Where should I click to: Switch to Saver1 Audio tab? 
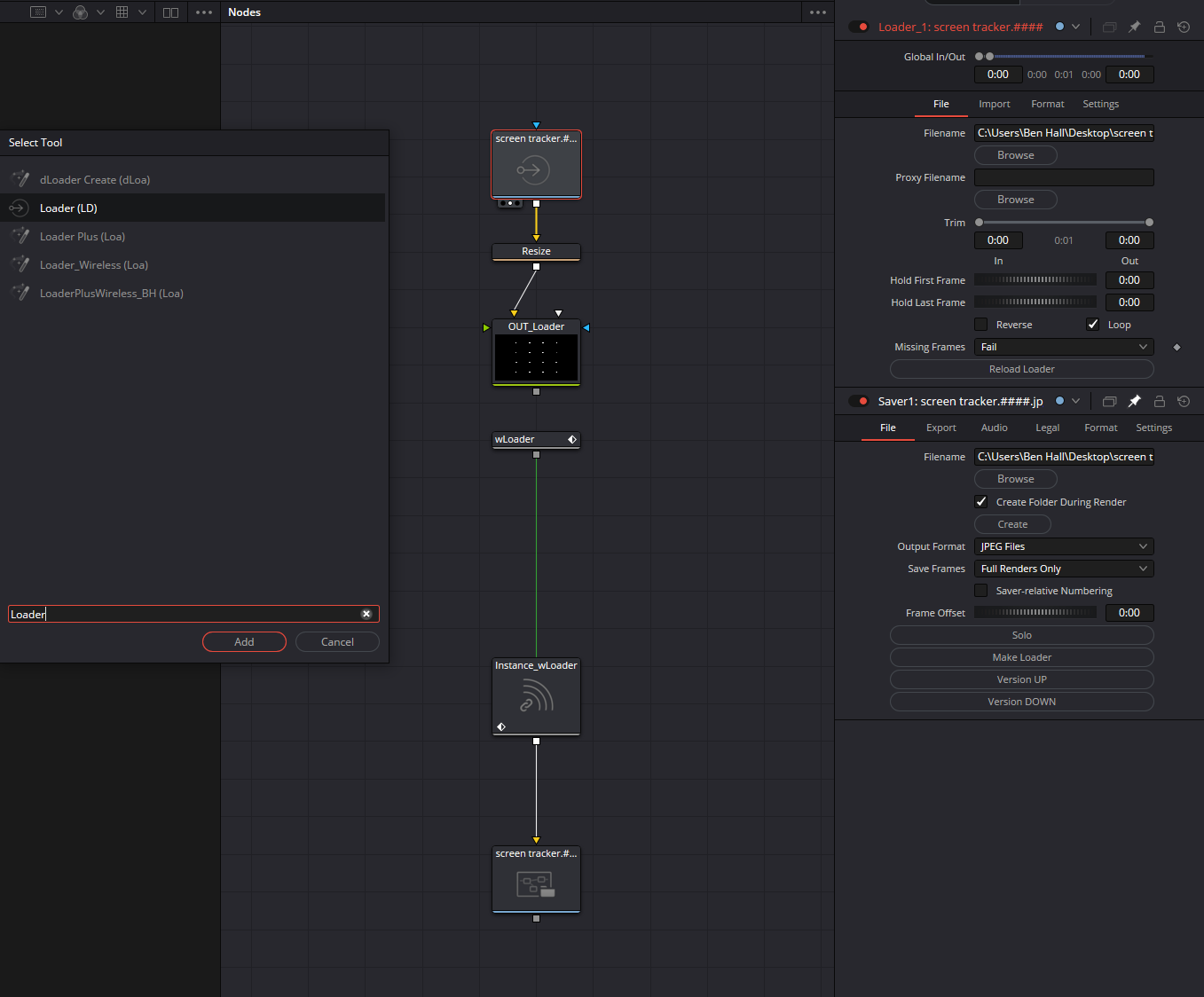(x=995, y=428)
